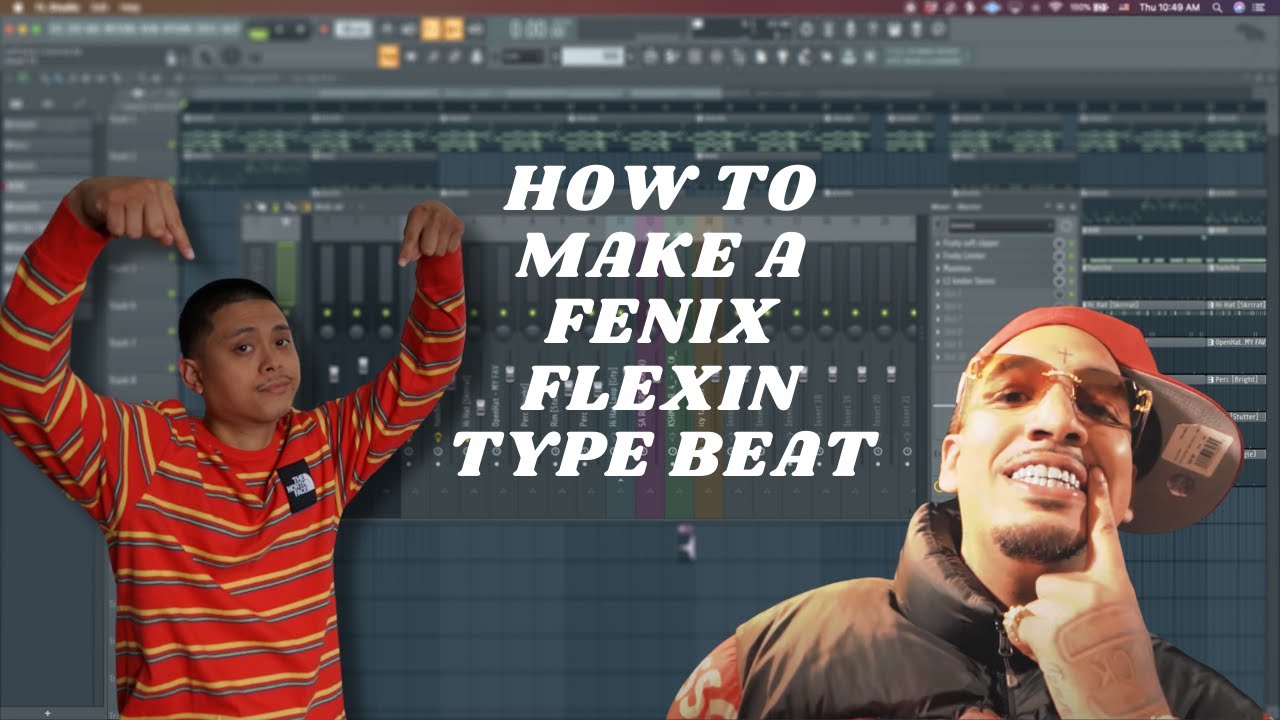The image size is (1280, 720).
Task: Adjust Fruity soft clipper mix knob
Action: pos(1059,243)
